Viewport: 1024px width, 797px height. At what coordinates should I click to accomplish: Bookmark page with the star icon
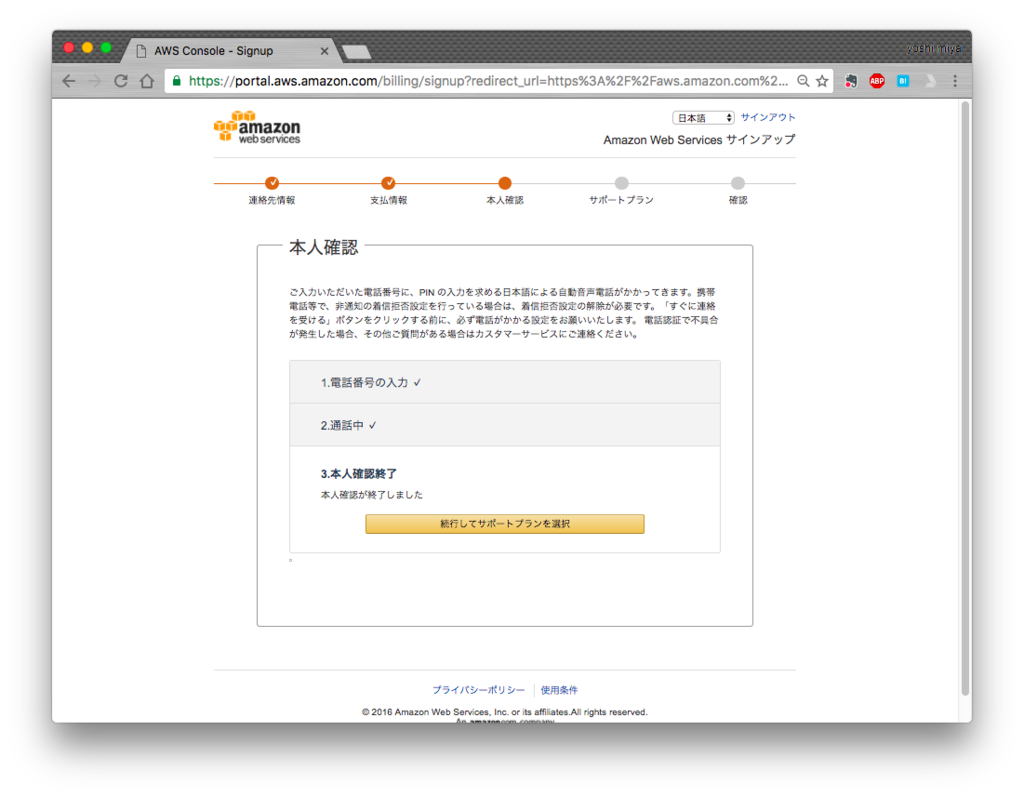pos(822,81)
